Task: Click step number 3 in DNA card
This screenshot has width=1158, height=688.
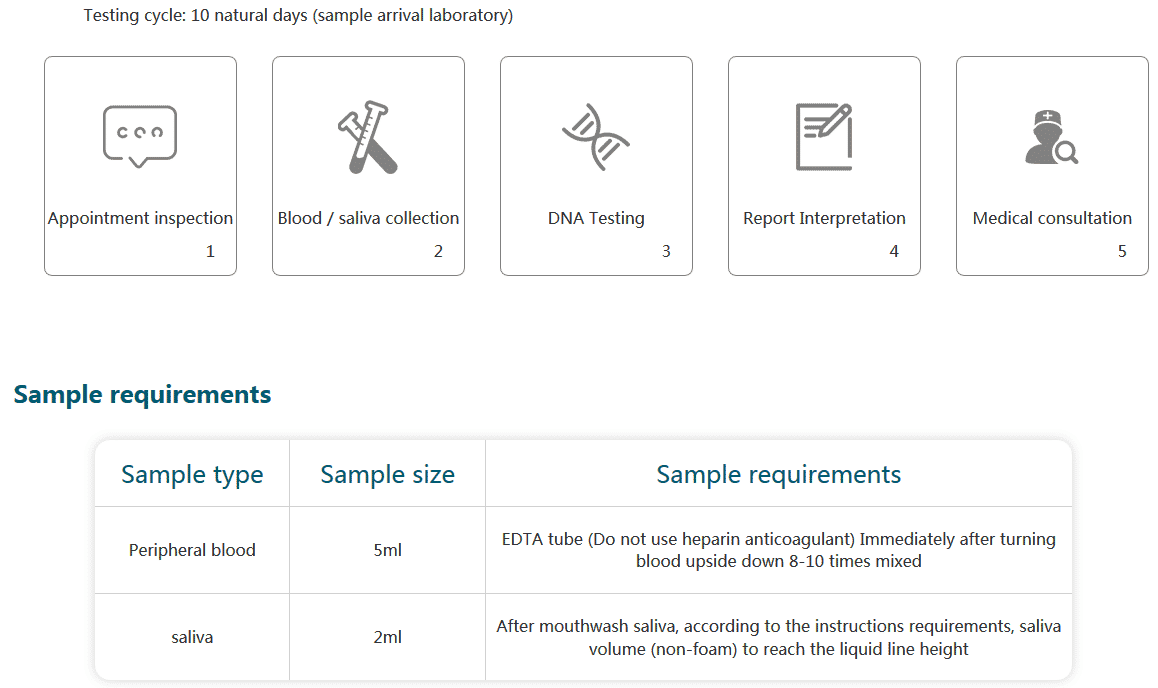Action: (666, 252)
